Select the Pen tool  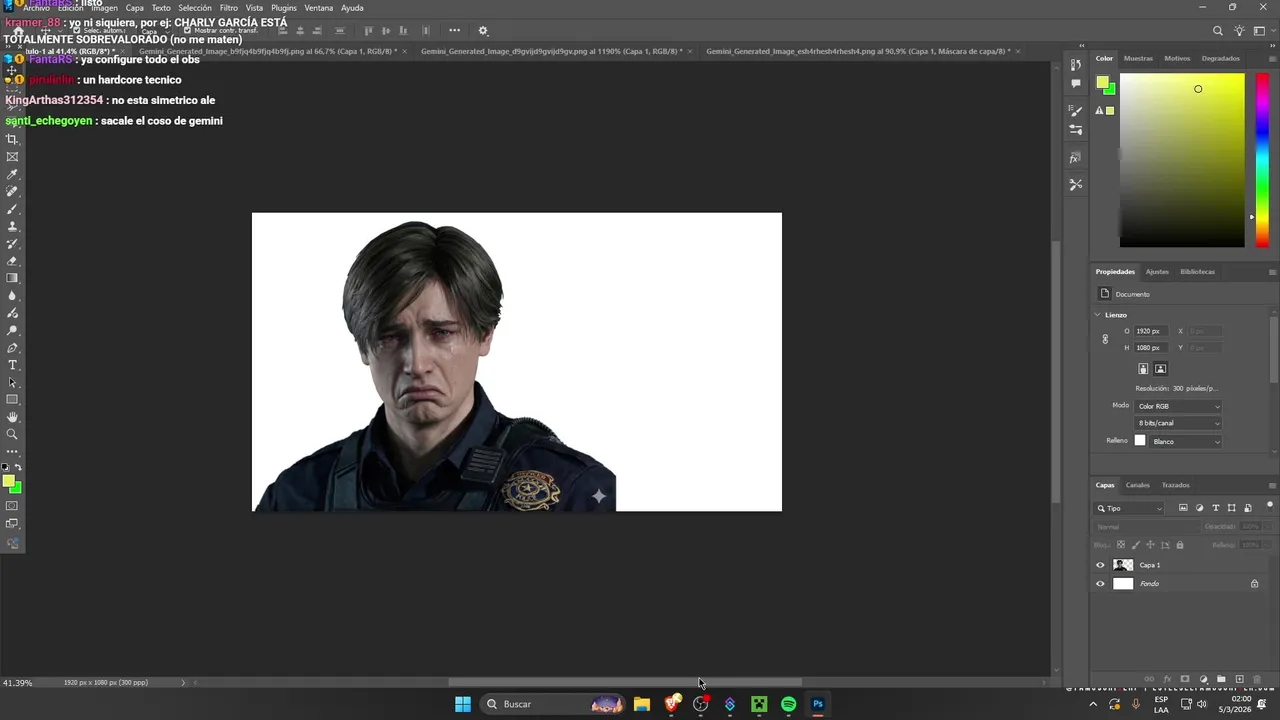tap(12, 348)
